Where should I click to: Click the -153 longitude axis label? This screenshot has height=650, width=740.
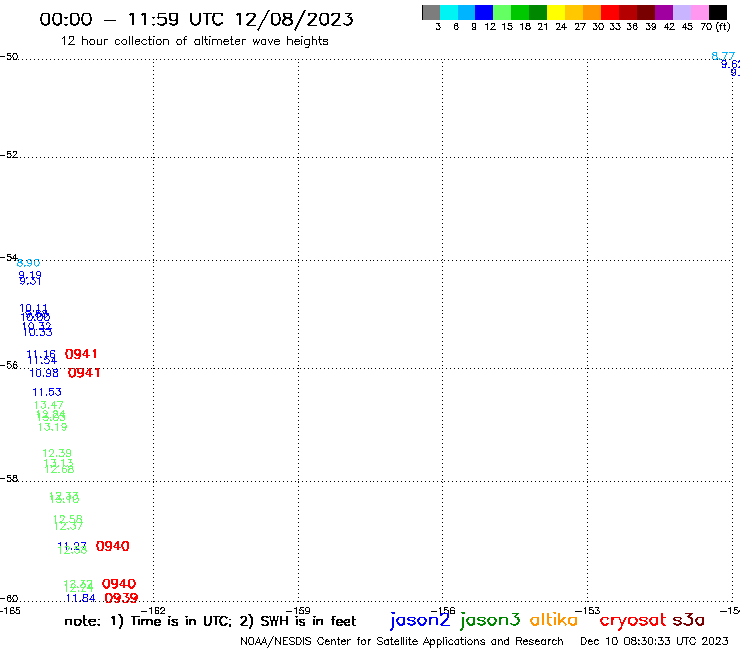click(x=588, y=610)
